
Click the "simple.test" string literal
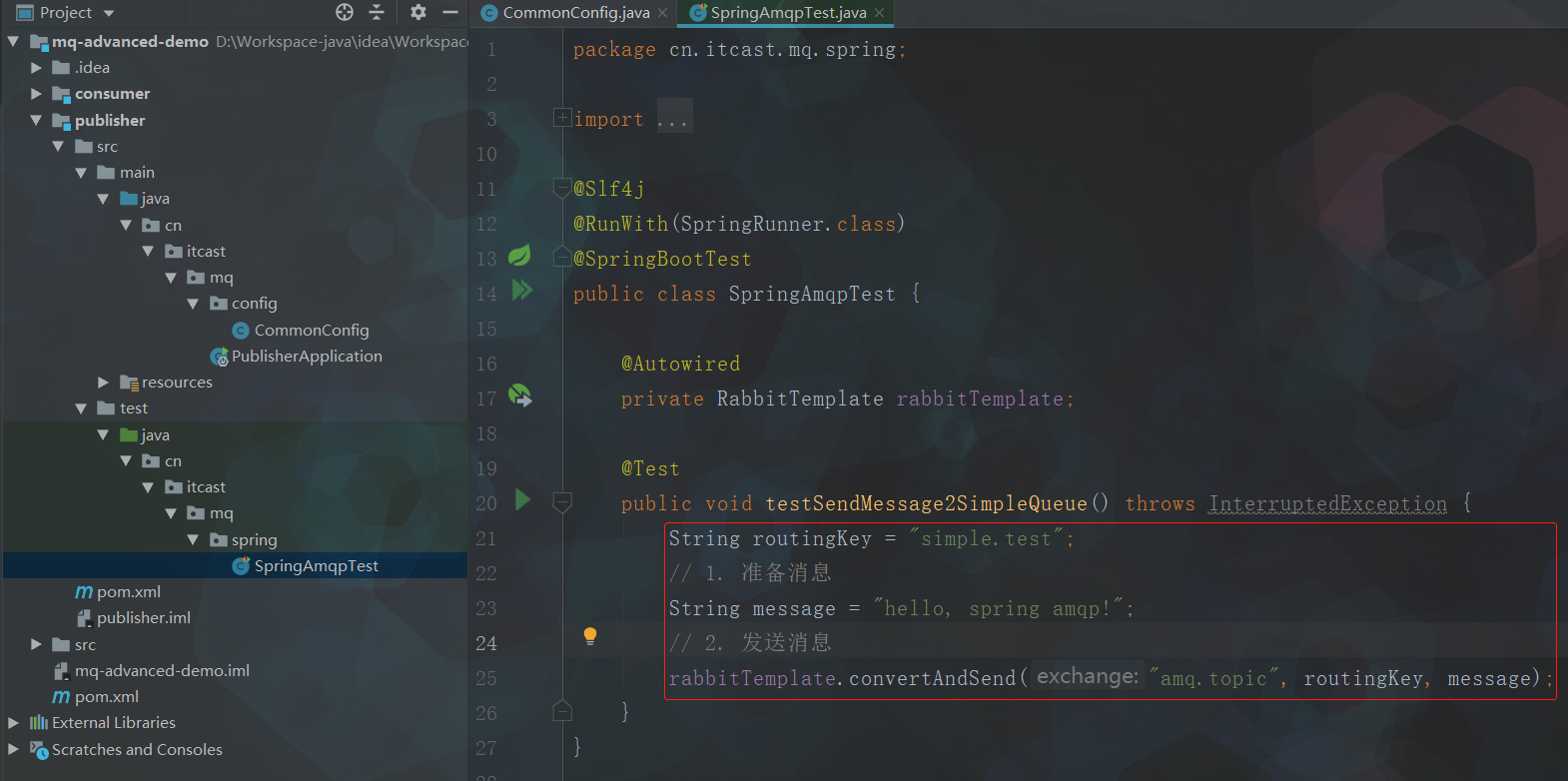pos(986,538)
